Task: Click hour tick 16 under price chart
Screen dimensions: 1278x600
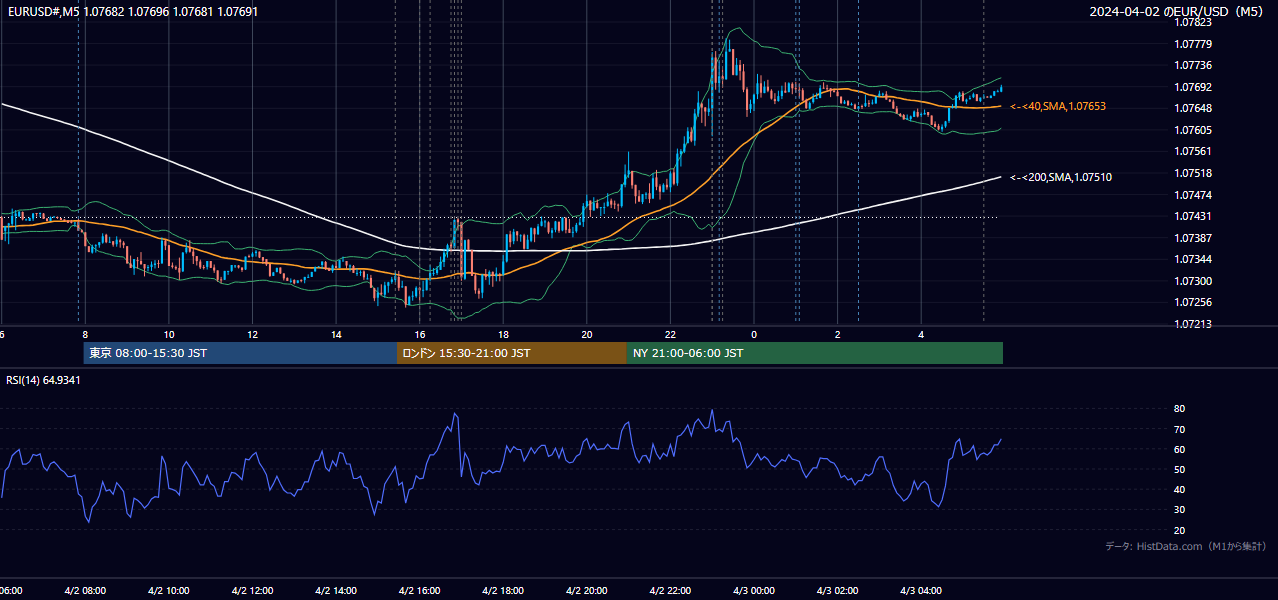Action: tap(420, 334)
